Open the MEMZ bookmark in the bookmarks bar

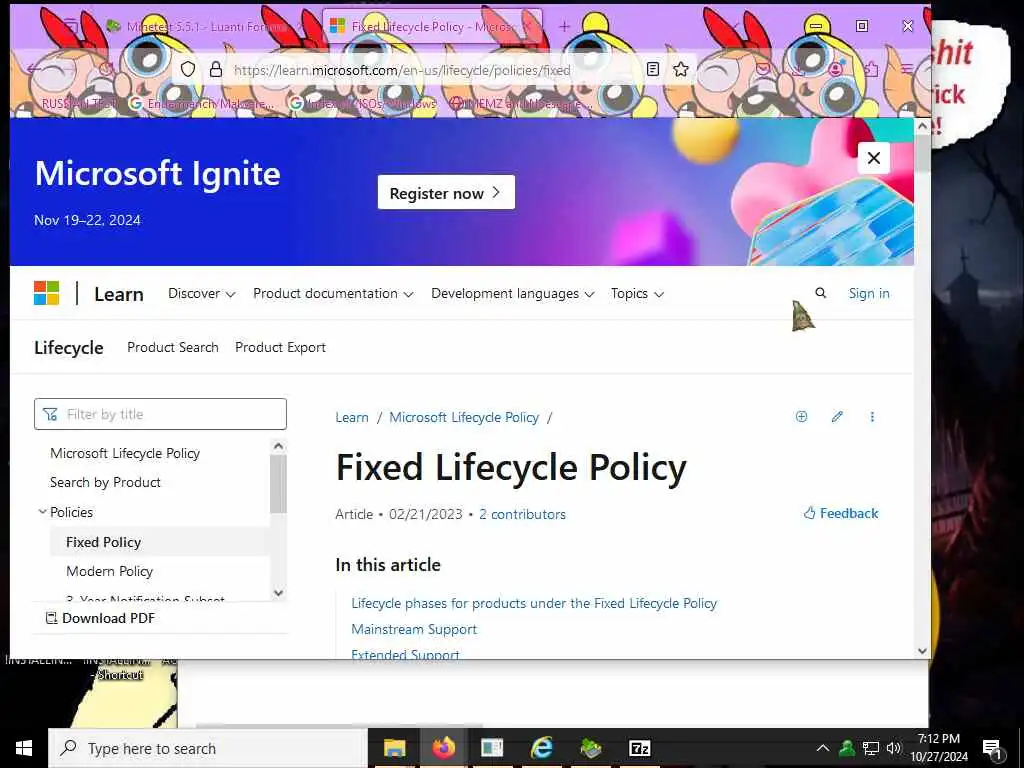[x=520, y=103]
